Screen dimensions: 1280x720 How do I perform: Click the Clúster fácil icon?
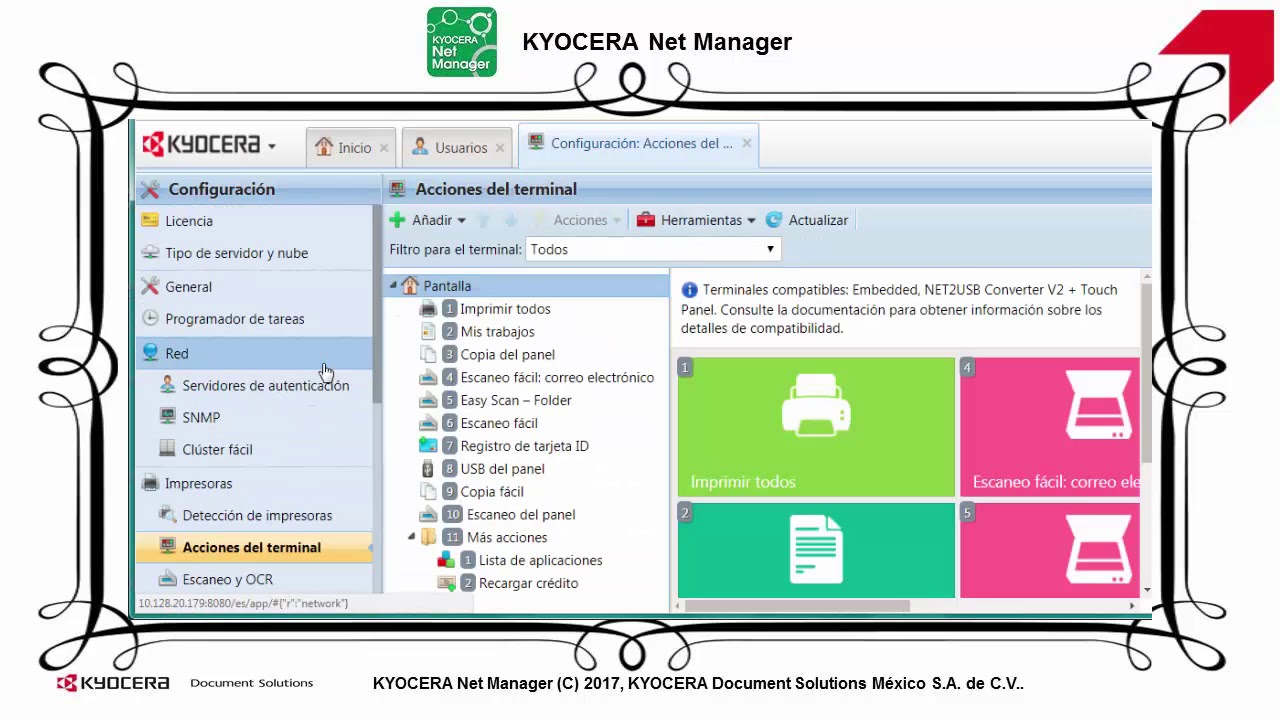(167, 448)
